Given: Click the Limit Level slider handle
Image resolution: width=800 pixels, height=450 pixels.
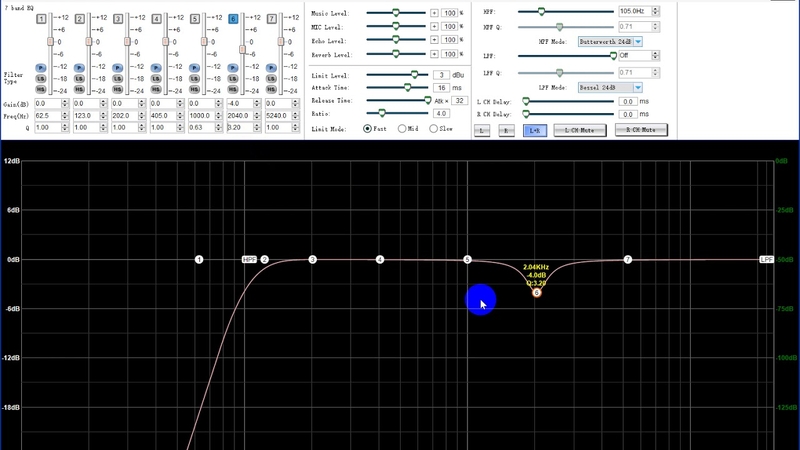Looking at the screenshot, I should pos(414,75).
